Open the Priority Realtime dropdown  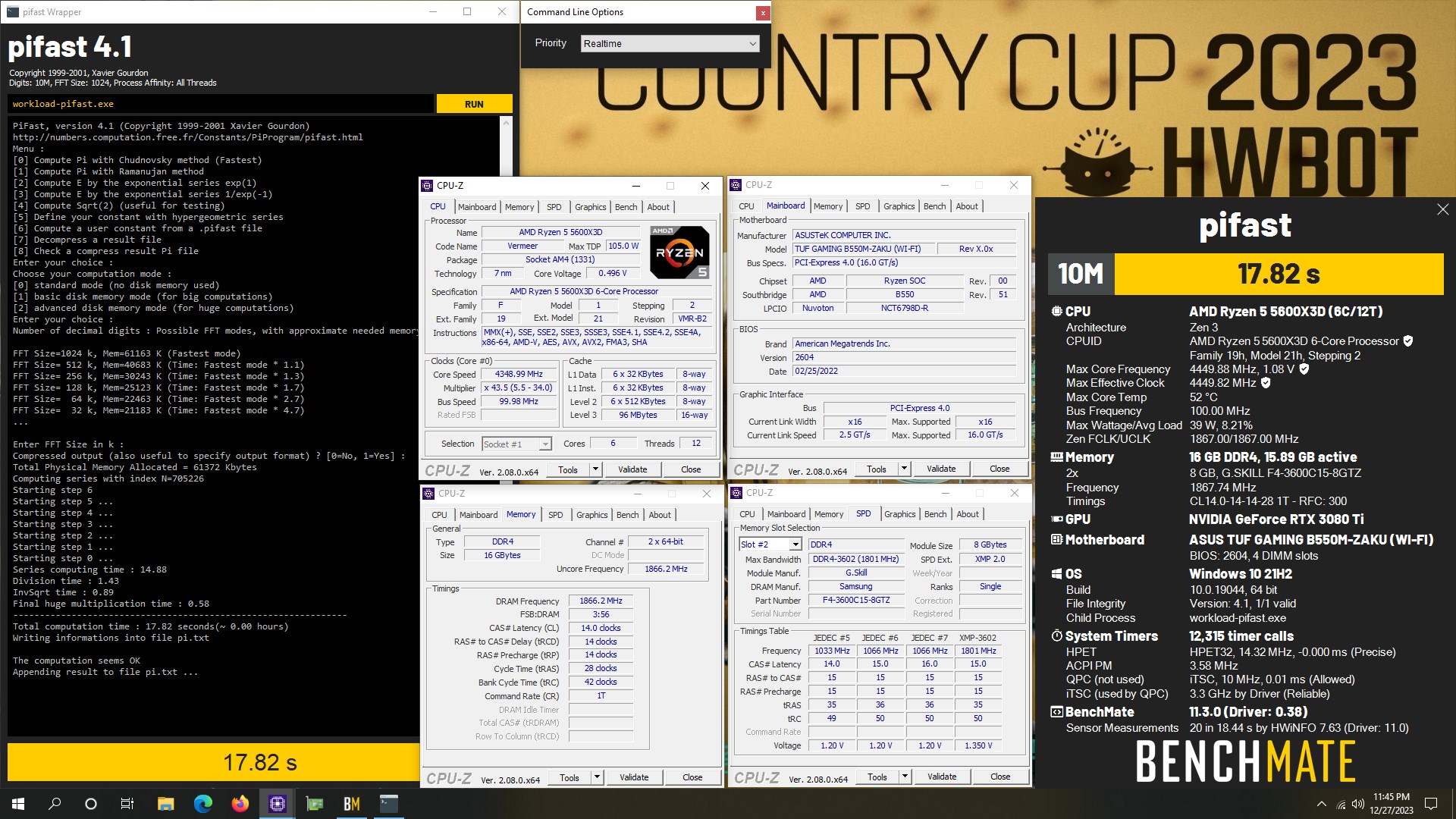tap(670, 43)
